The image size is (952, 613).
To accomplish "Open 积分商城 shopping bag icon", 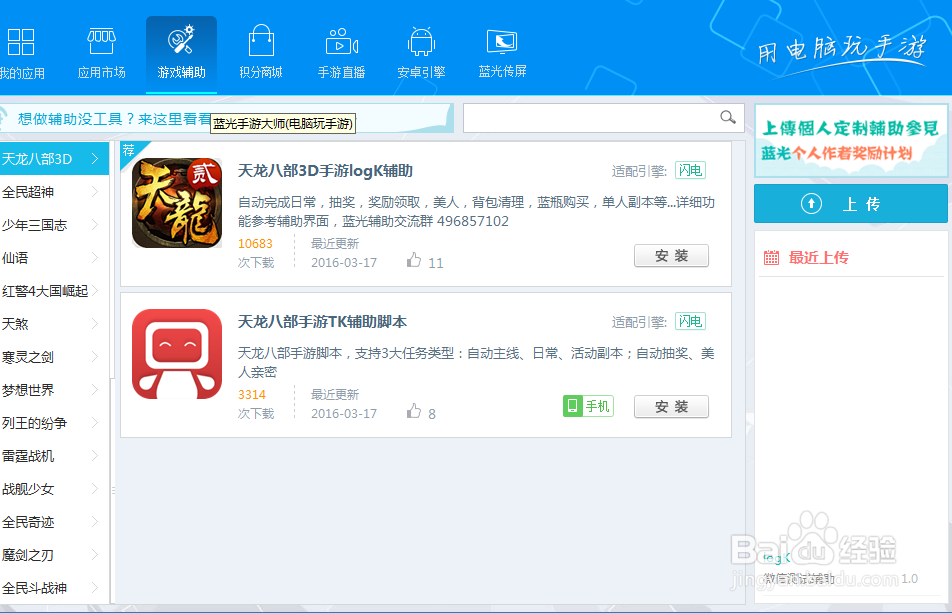I will tap(261, 41).
